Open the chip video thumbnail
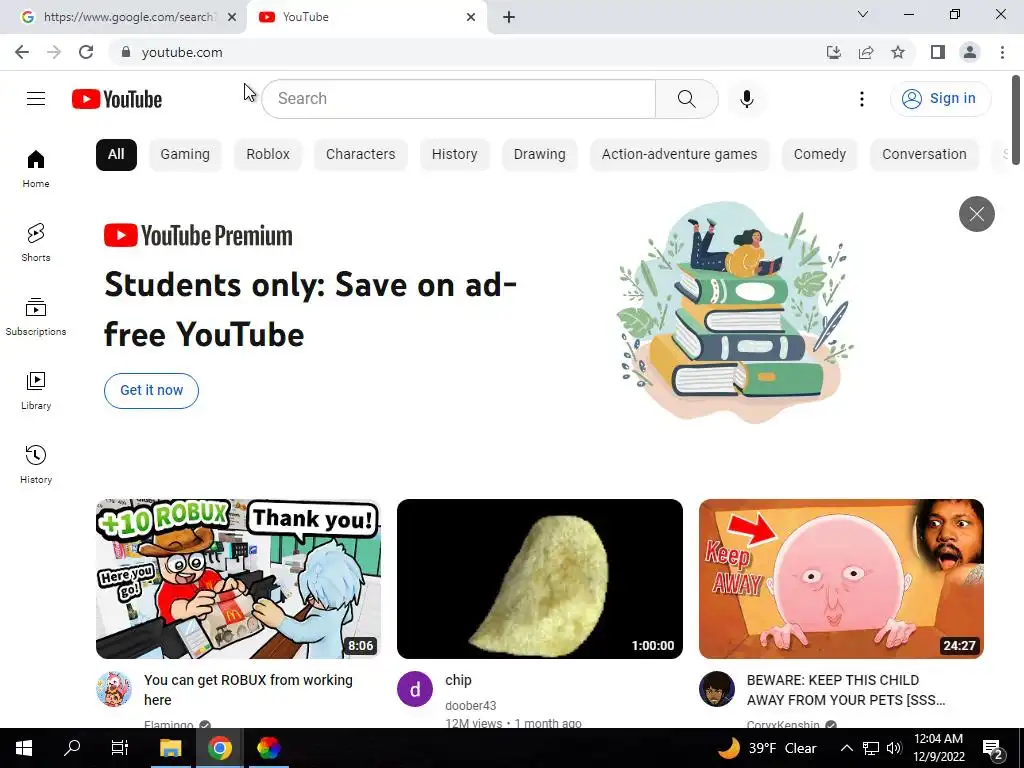Image resolution: width=1024 pixels, height=768 pixels. click(x=539, y=579)
